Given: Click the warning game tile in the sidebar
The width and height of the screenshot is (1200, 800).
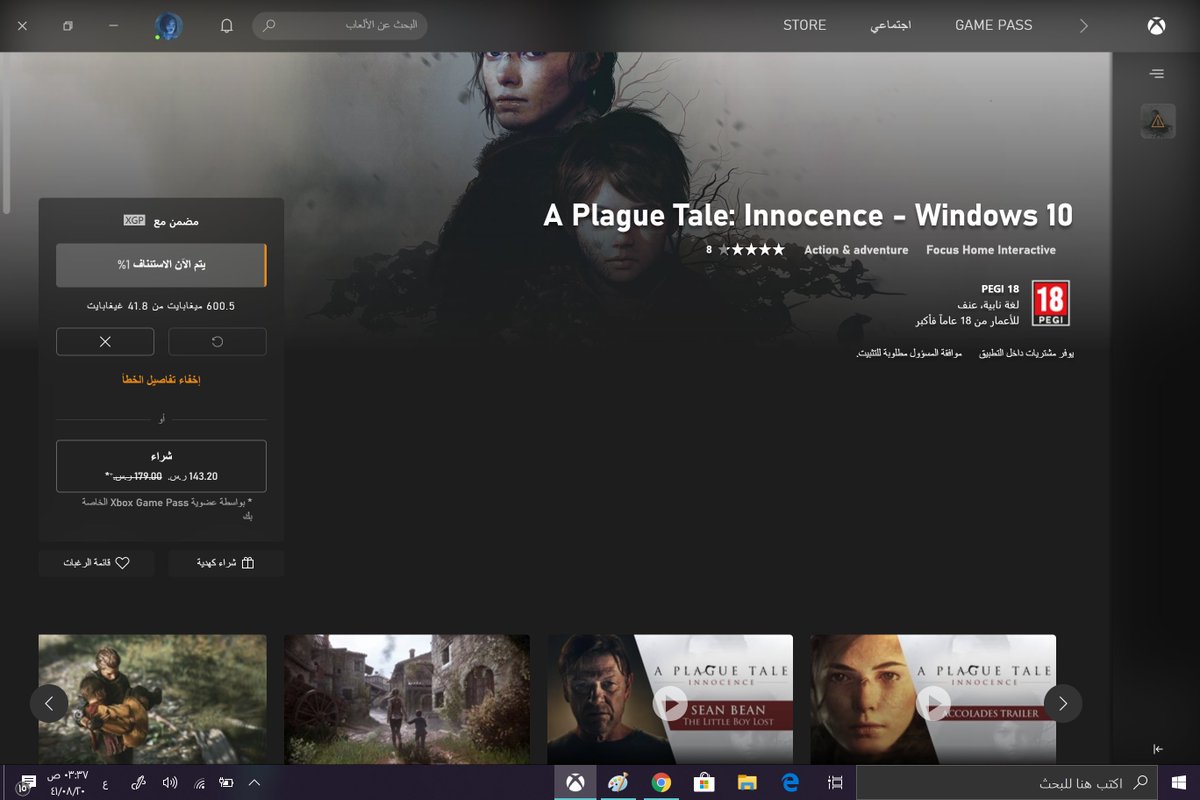Looking at the screenshot, I should tap(1157, 121).
